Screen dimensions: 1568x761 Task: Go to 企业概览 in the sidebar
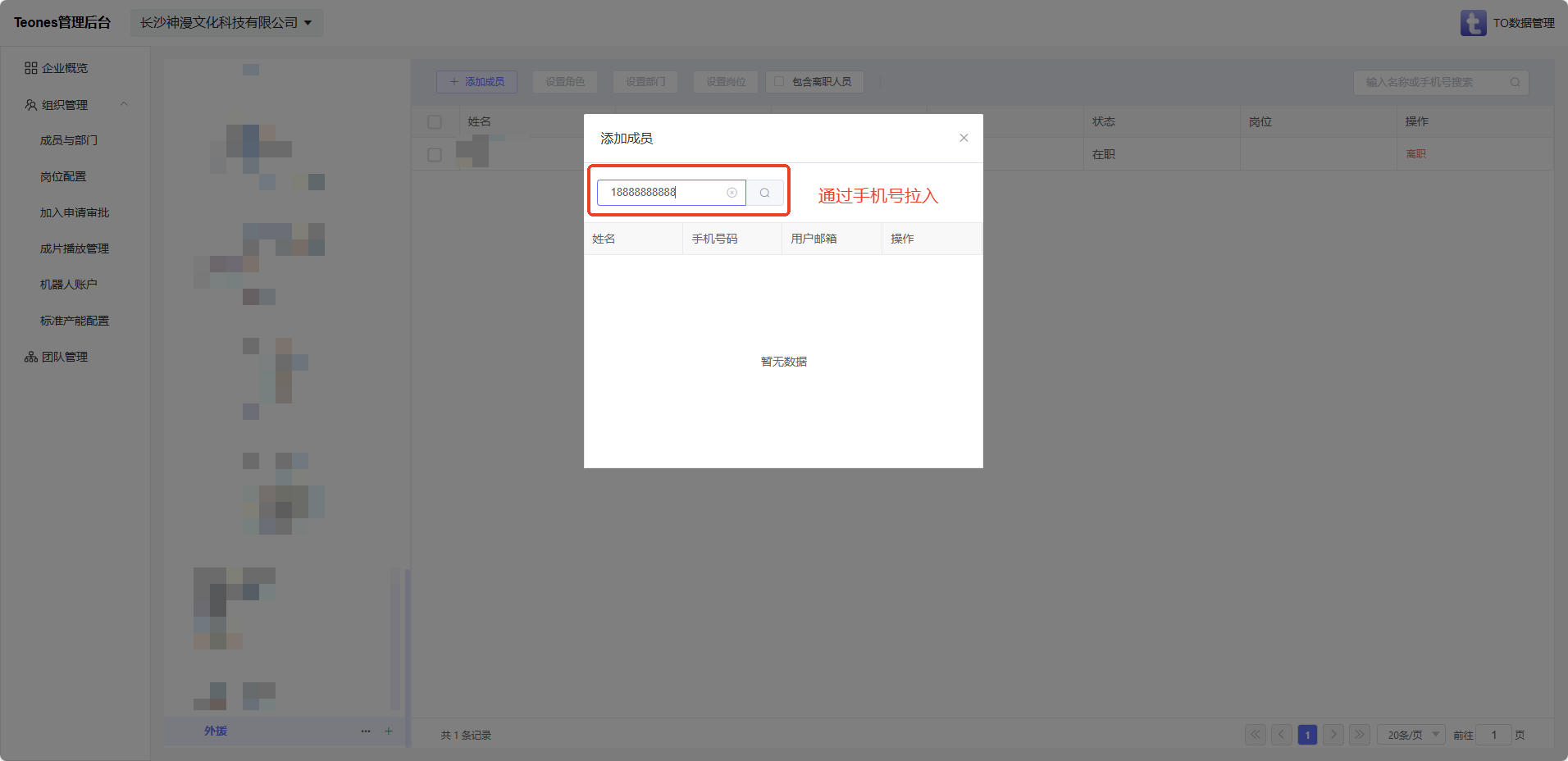coord(65,68)
